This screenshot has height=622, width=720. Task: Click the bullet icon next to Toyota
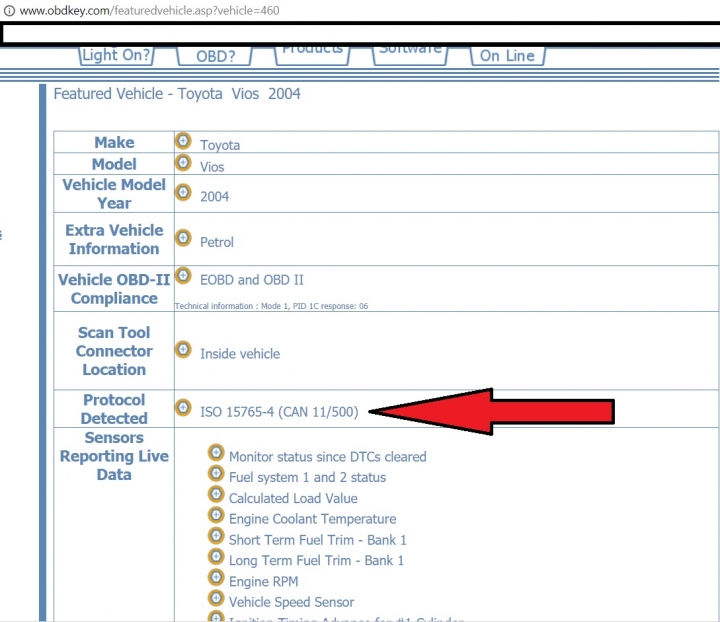(183, 141)
